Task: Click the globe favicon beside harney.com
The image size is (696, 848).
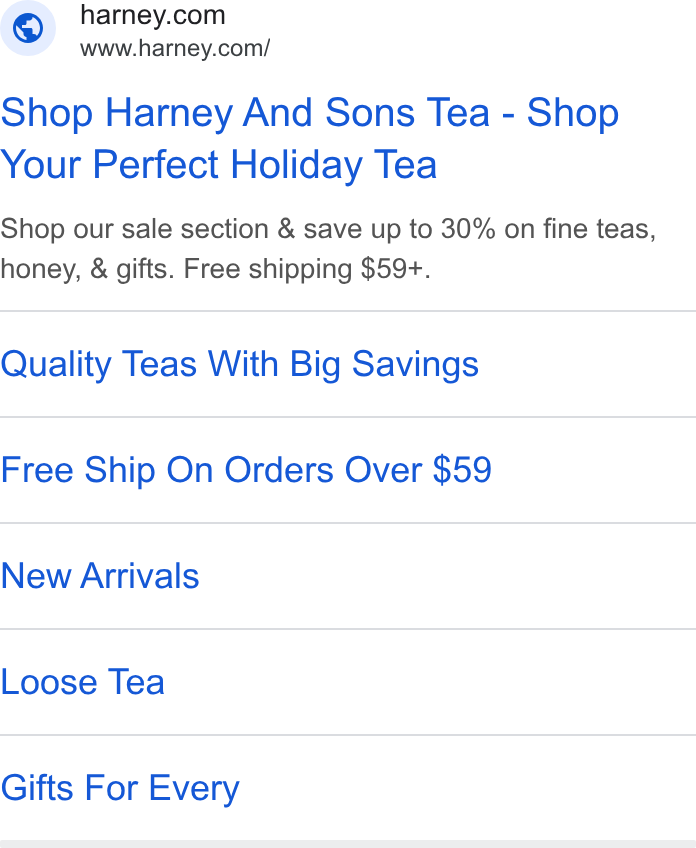Action: [x=28, y=28]
